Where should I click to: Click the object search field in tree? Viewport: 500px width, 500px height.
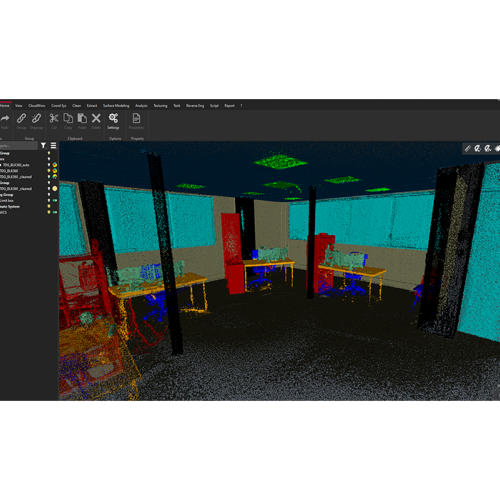(x=19, y=146)
